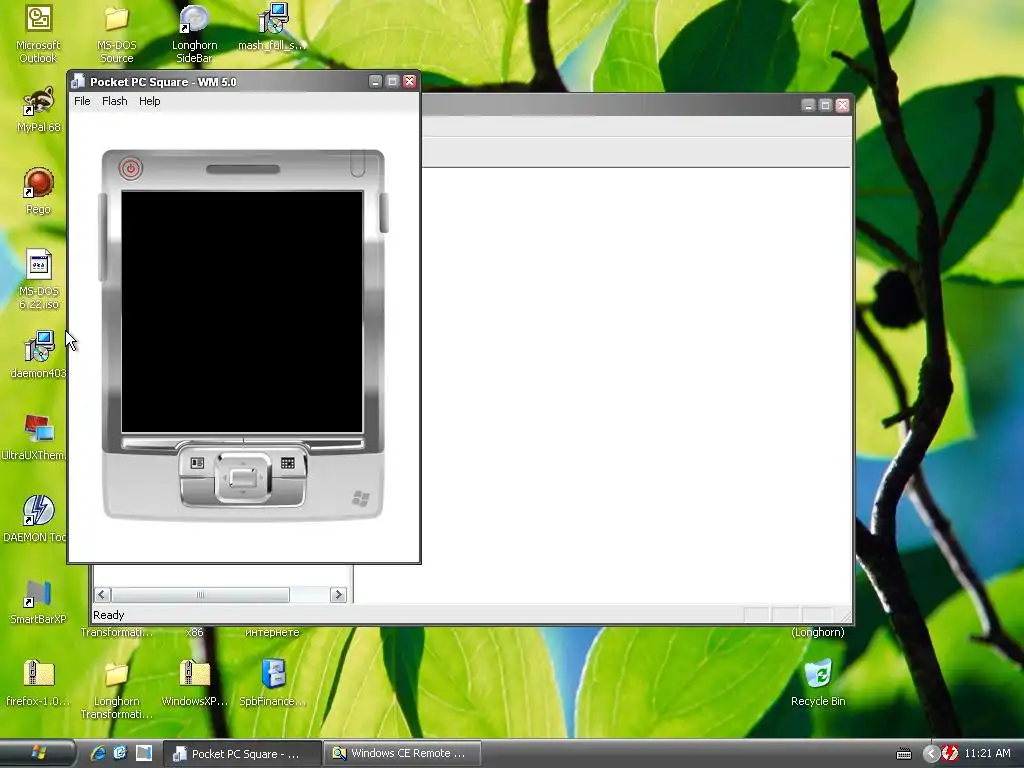Click the Pocket PC Square title bar icon
1024x768 pixels.
point(78,81)
